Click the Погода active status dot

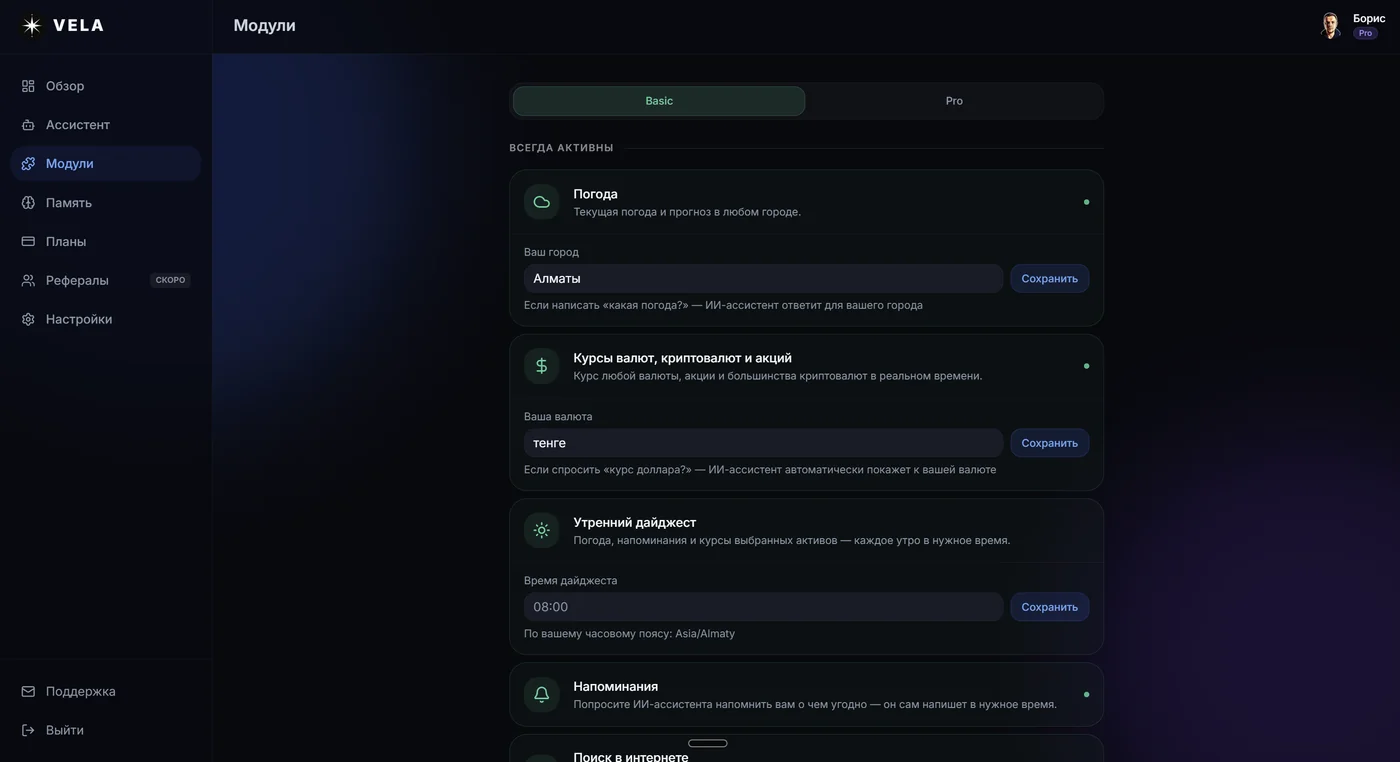click(1086, 202)
